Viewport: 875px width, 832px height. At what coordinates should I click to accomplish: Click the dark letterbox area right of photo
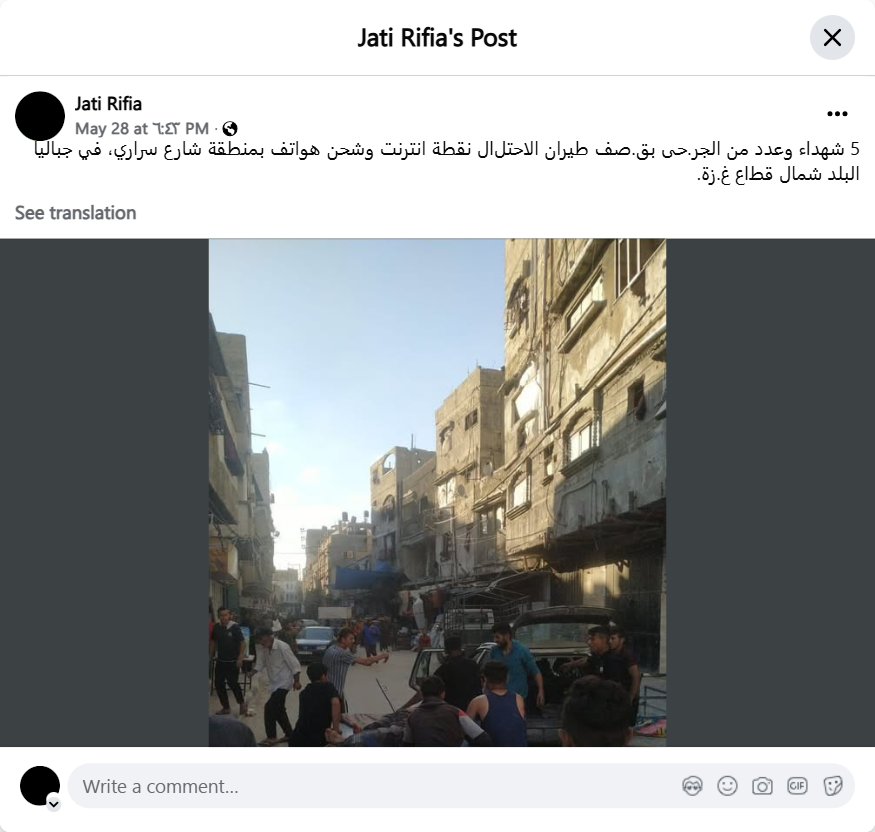(770, 493)
